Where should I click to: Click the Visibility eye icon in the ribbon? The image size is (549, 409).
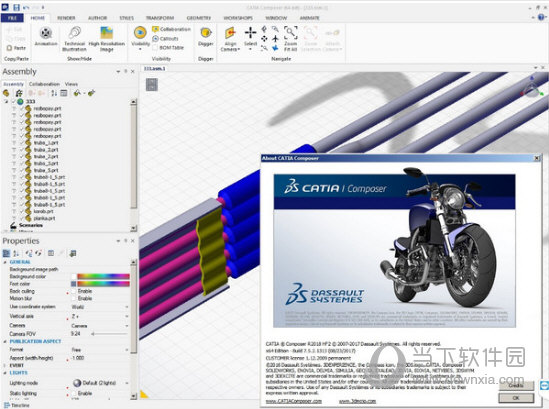click(x=140, y=33)
